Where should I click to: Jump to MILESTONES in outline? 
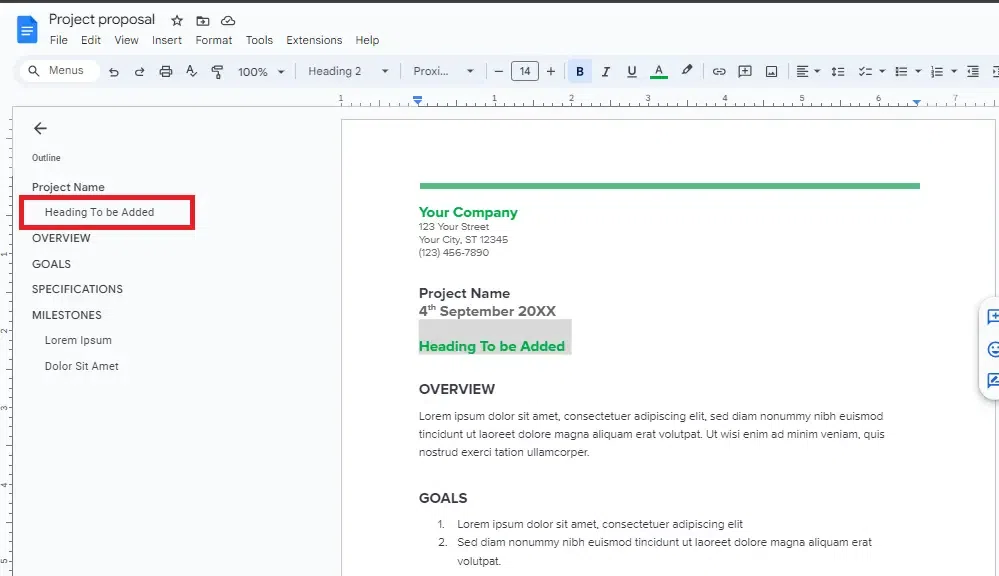[67, 315]
